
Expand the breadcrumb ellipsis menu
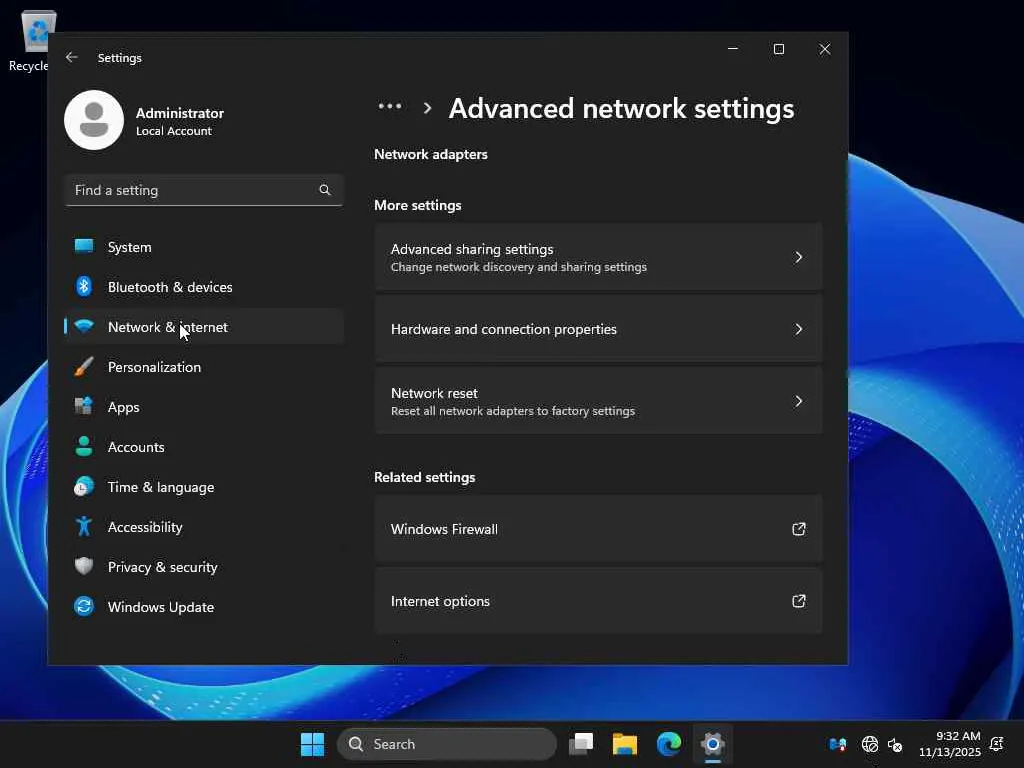[x=390, y=106]
